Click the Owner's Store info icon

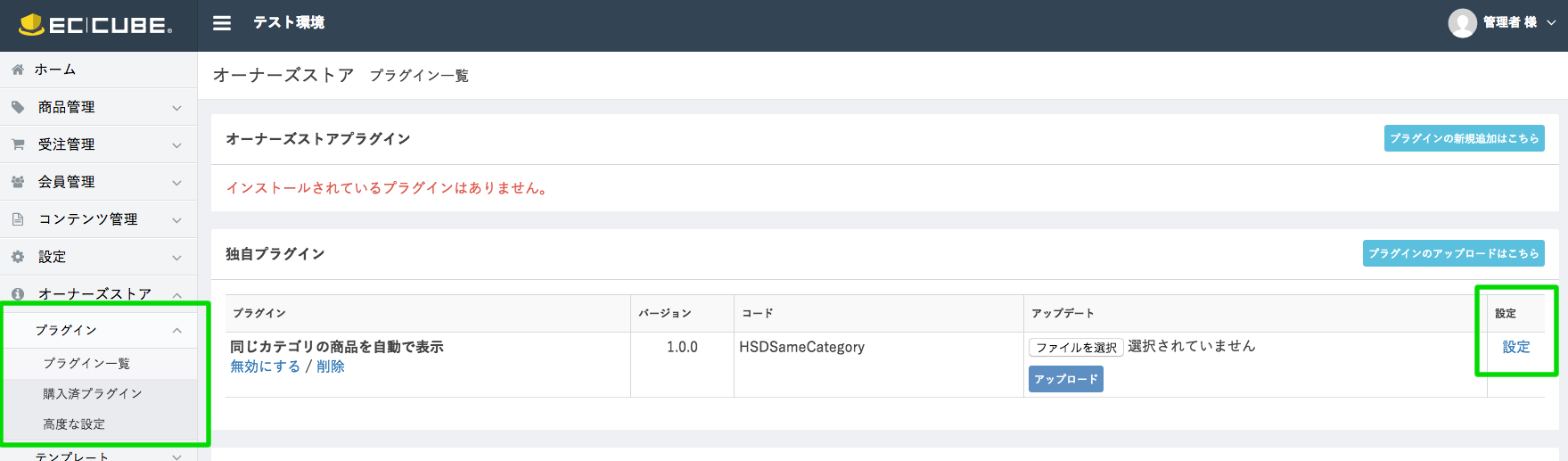click(18, 294)
